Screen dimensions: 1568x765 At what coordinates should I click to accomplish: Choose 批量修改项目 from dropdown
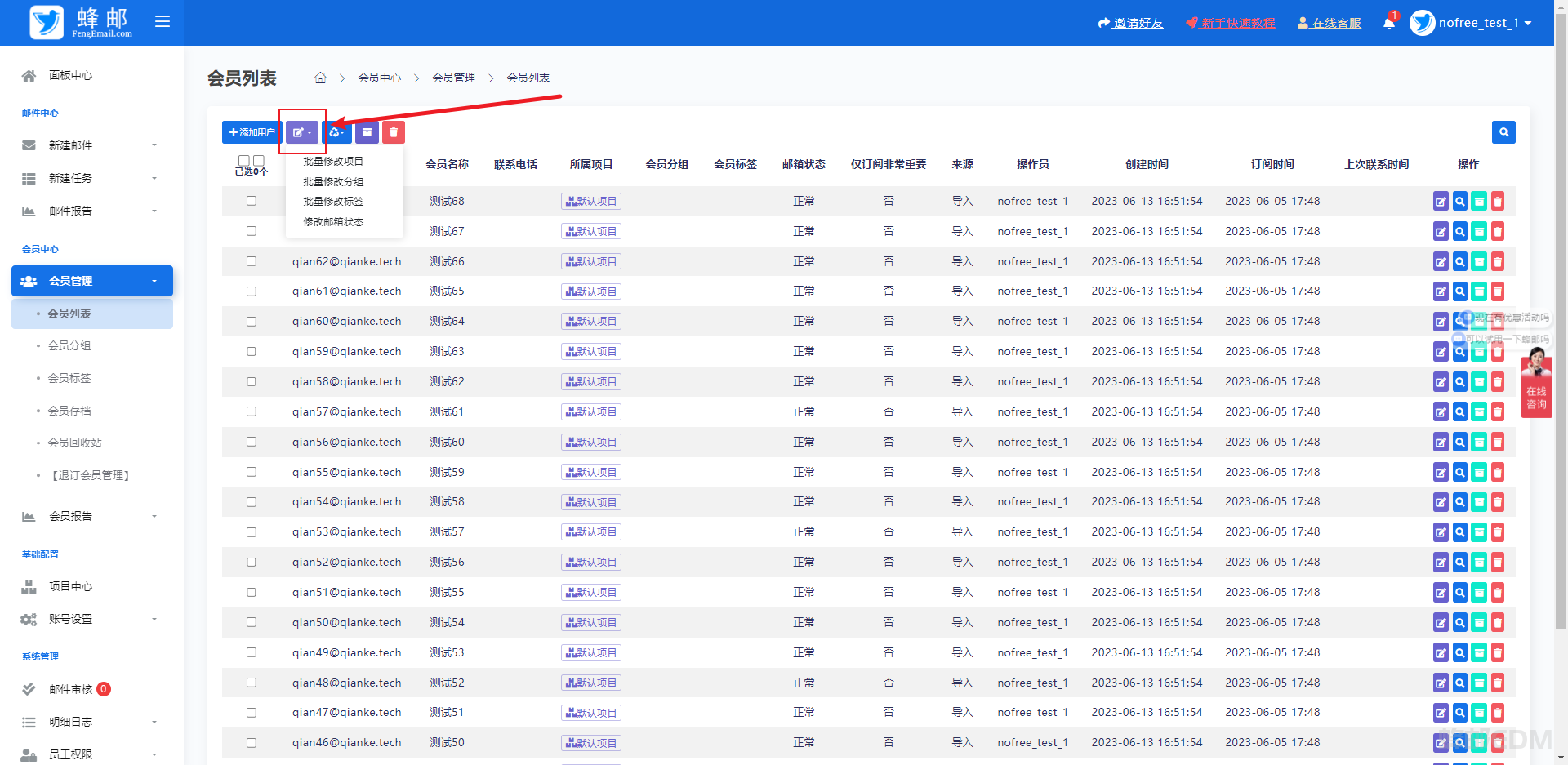[x=333, y=162]
